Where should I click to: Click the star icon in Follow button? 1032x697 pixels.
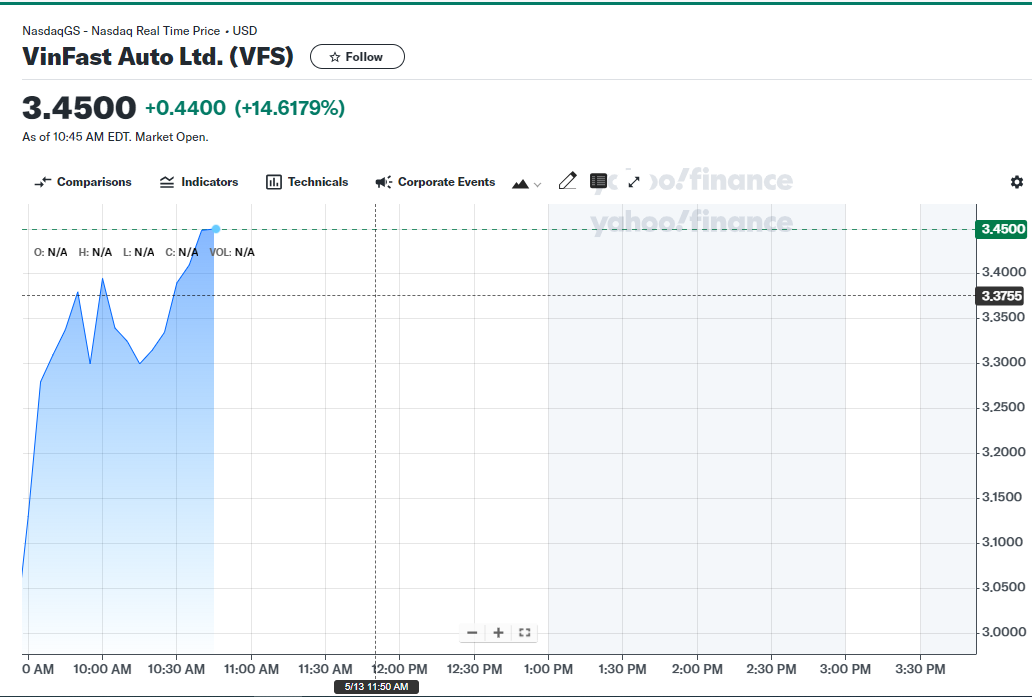coord(335,57)
